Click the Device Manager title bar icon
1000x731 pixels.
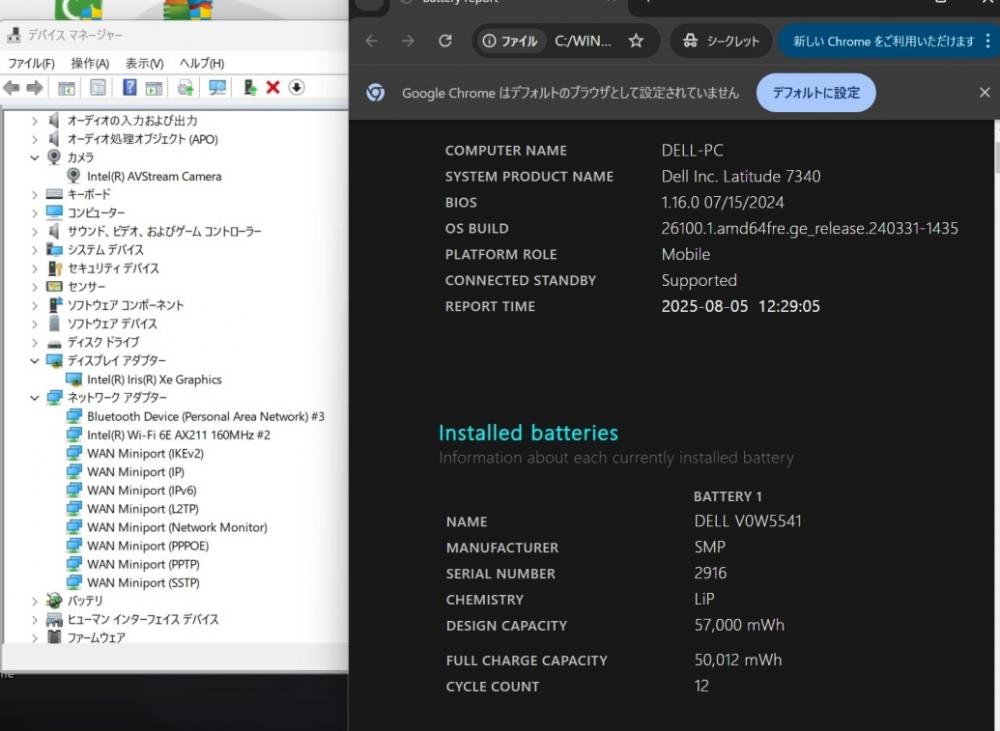pyautogui.click(x=13, y=35)
